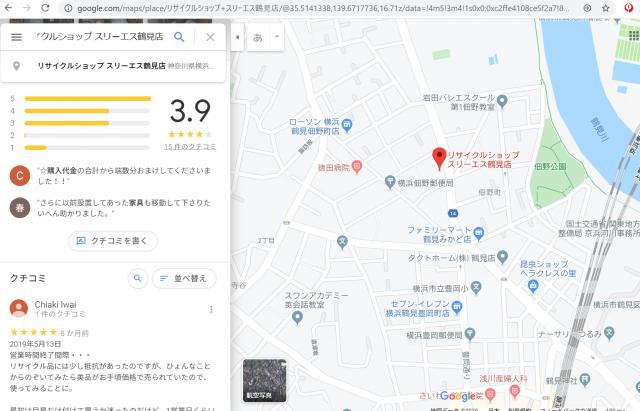Collapse the side panel with arrow
This screenshot has height=411, width=640.
coord(237,37)
